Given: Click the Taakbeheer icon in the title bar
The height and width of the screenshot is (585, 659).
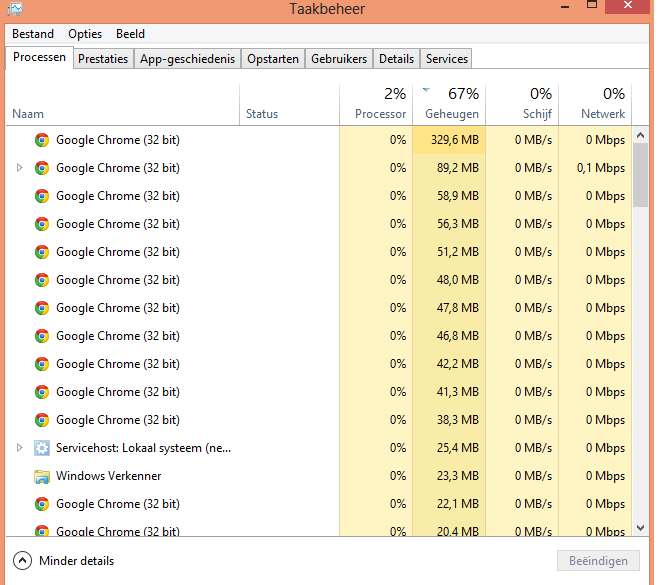Looking at the screenshot, I should pyautogui.click(x=14, y=9).
